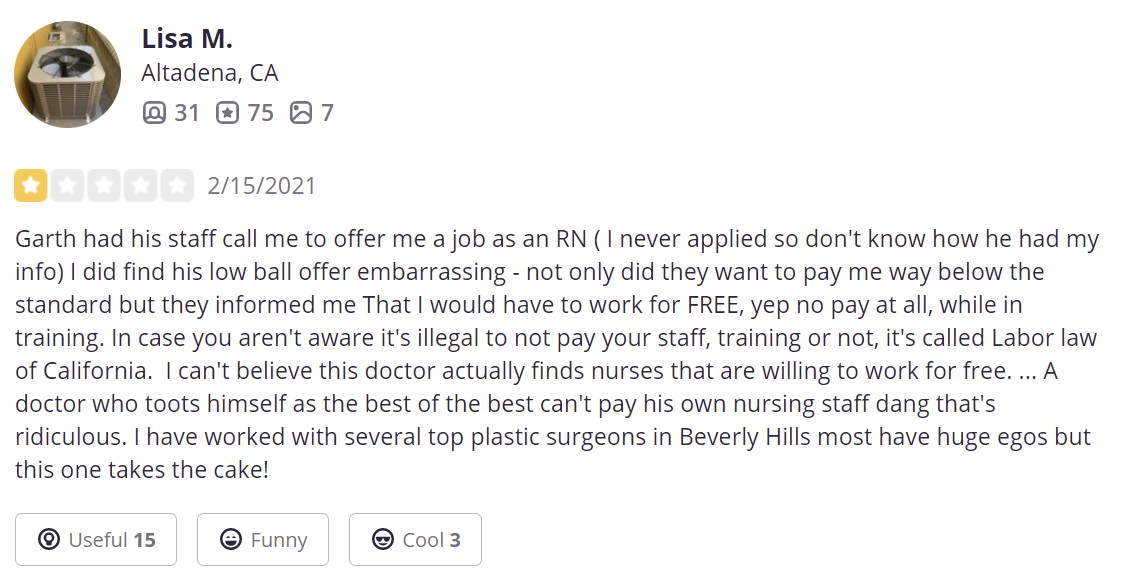Click the third empty rating star

point(104,185)
